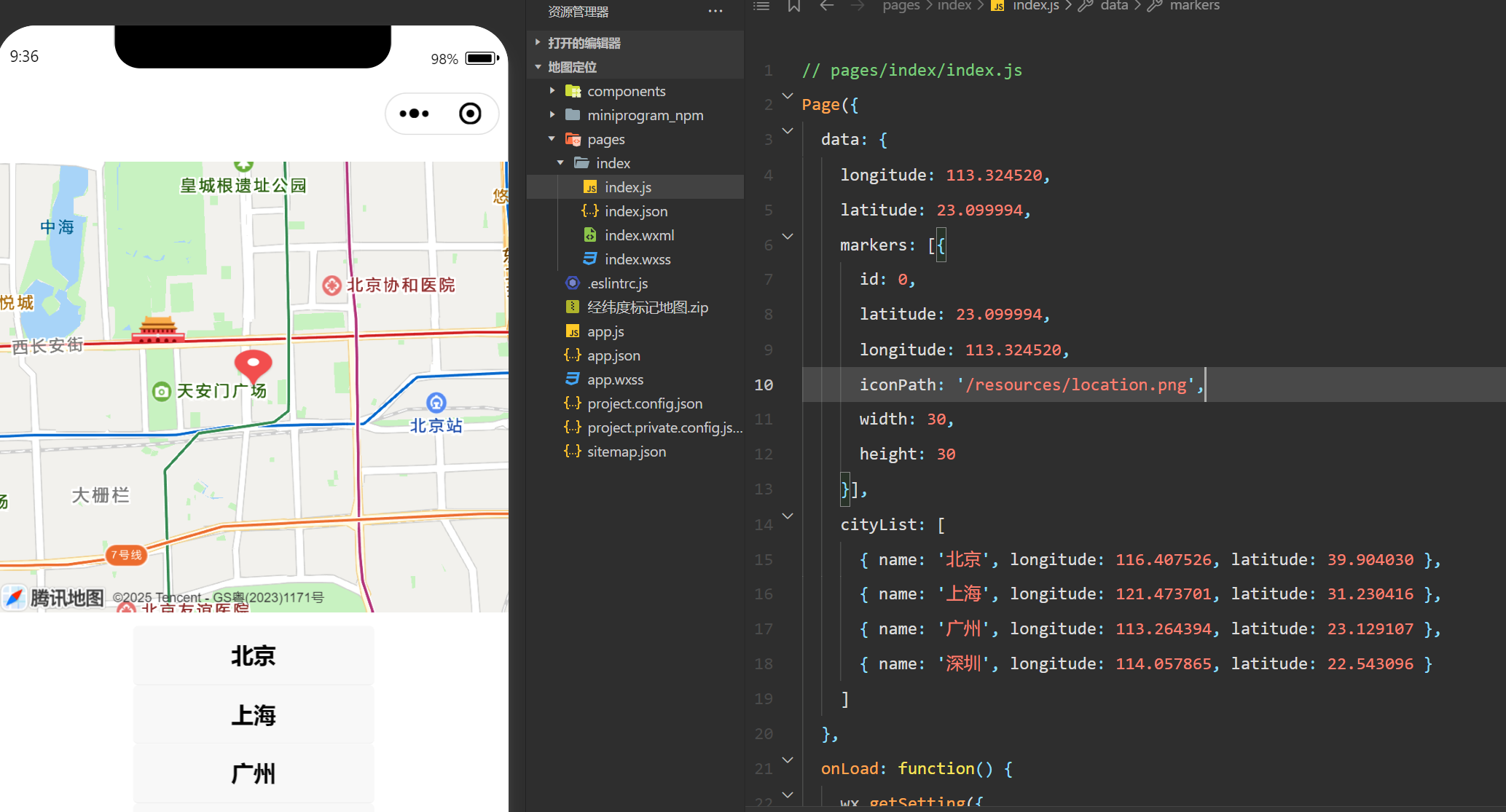This screenshot has height=812, width=1506.
Task: Collapse the pages folder
Action: click(x=605, y=139)
